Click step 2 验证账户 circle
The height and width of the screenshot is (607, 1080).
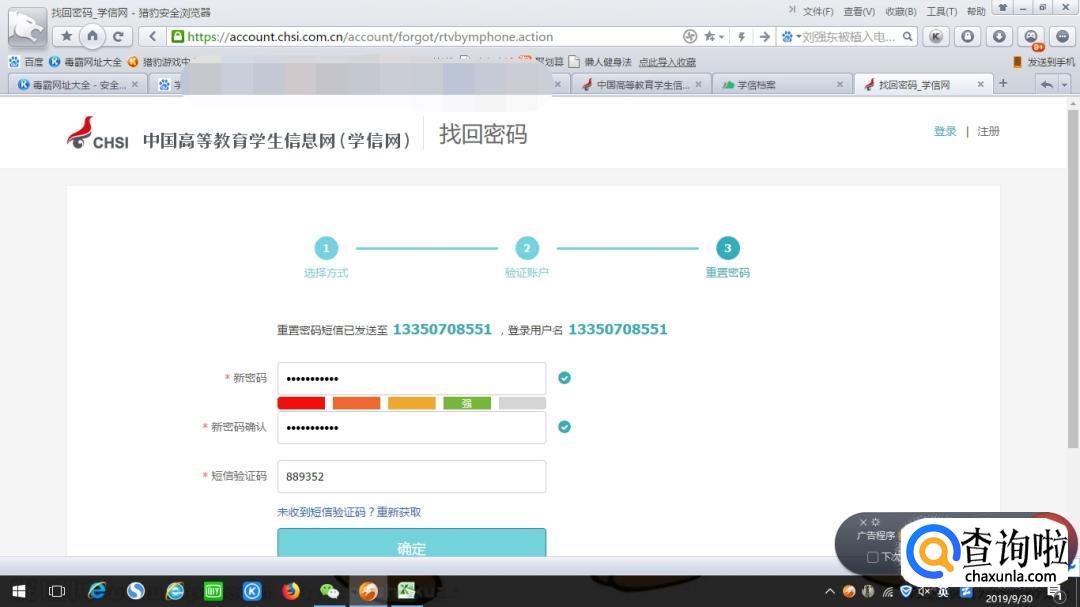tap(527, 248)
